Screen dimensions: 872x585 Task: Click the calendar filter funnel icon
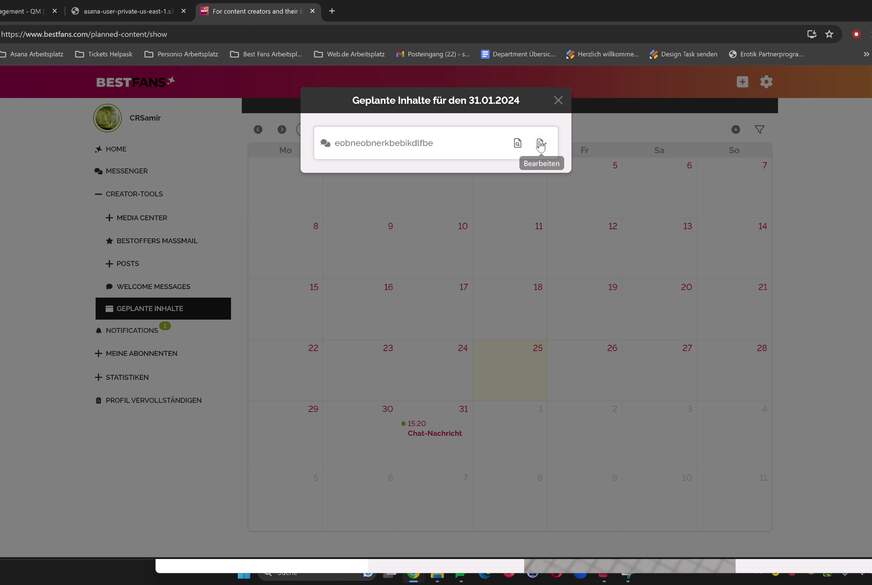tap(759, 129)
